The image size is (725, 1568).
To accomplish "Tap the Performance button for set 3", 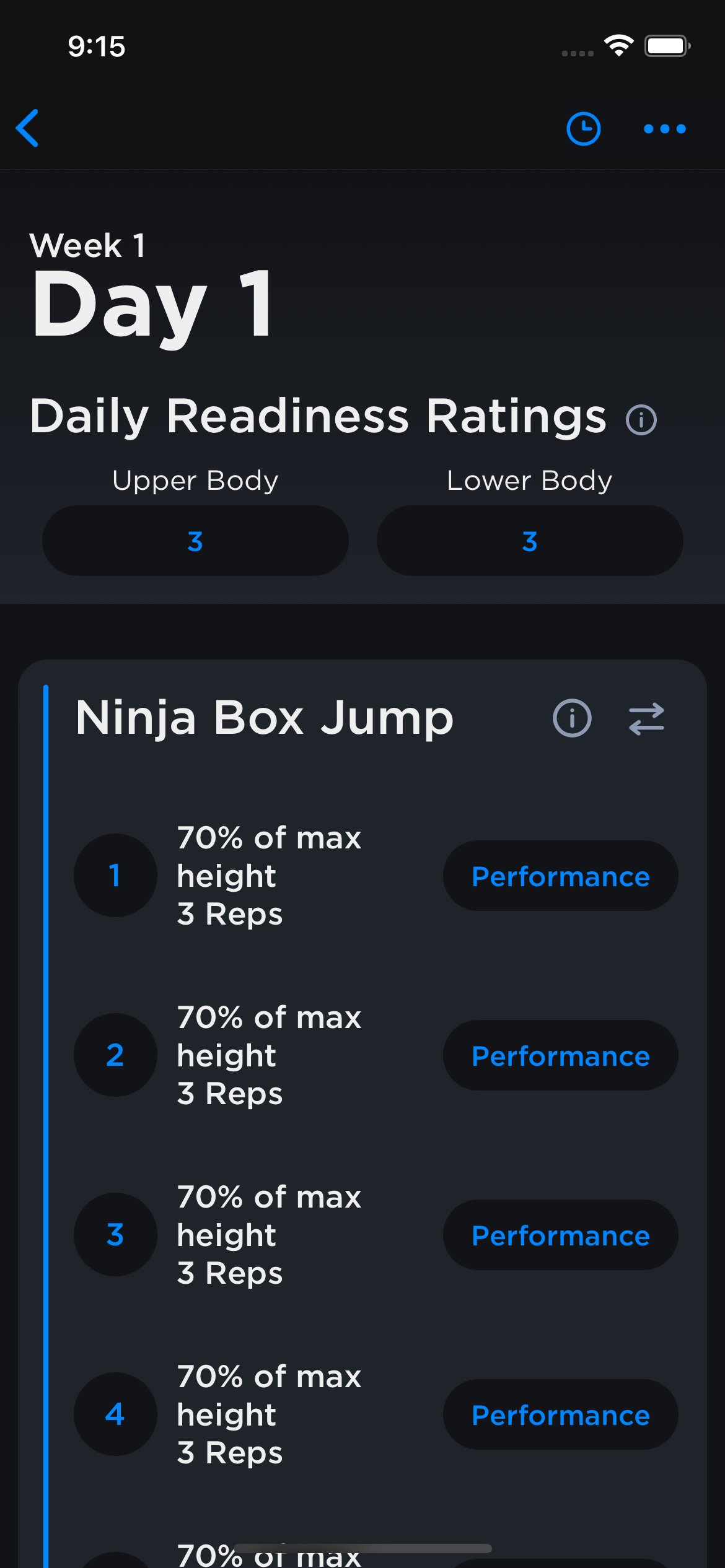I will coord(560,1235).
